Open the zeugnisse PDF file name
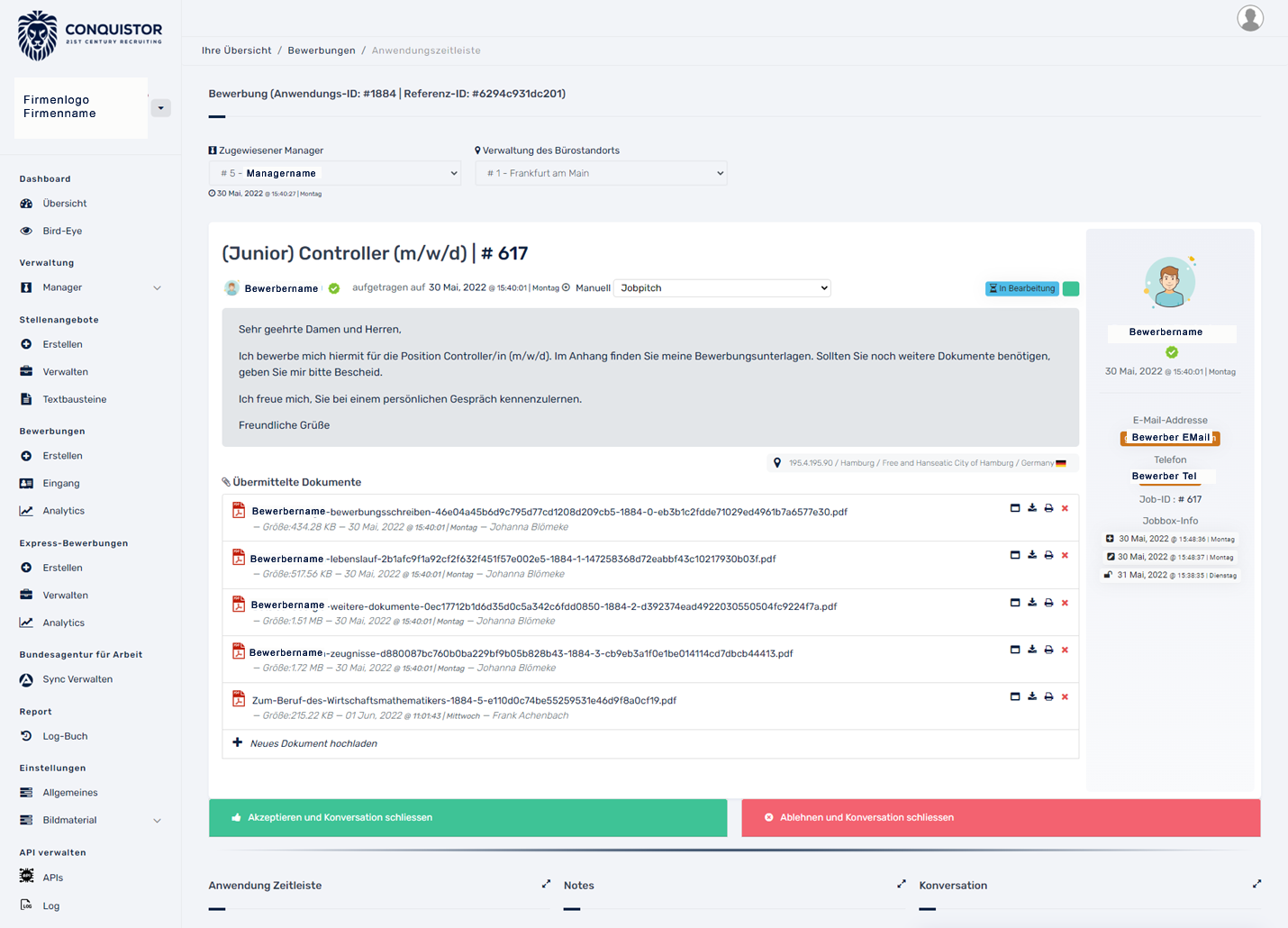1288x928 pixels. click(521, 653)
